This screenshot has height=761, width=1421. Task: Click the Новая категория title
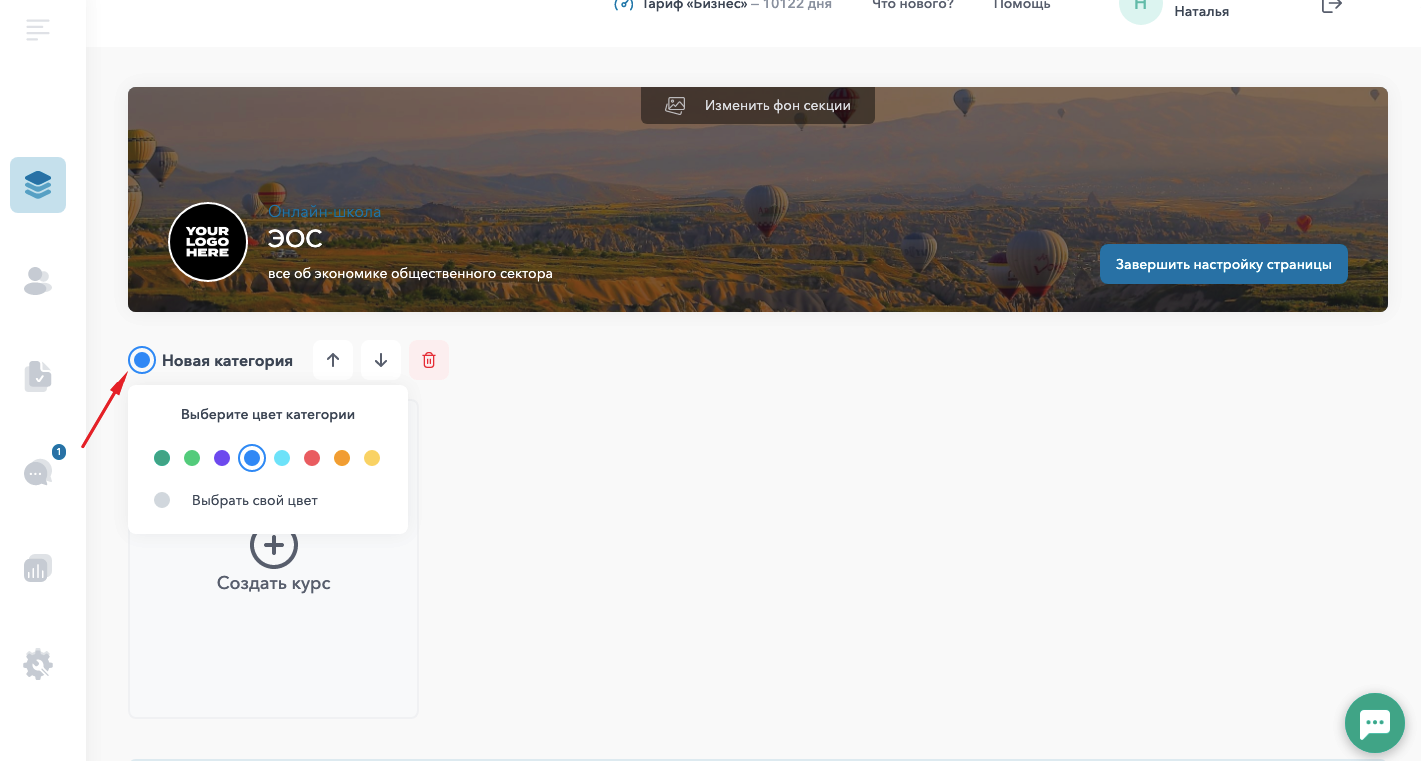(227, 361)
